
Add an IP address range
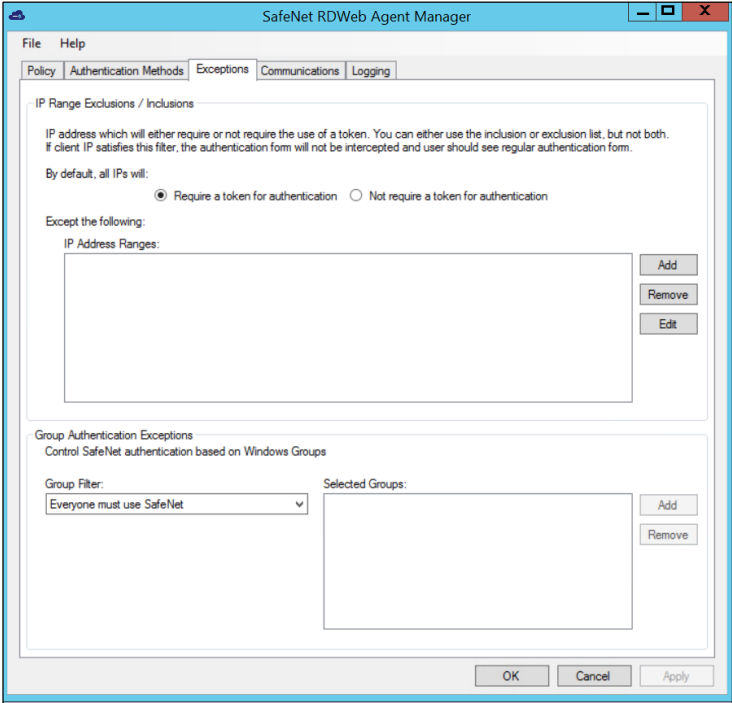coord(669,265)
